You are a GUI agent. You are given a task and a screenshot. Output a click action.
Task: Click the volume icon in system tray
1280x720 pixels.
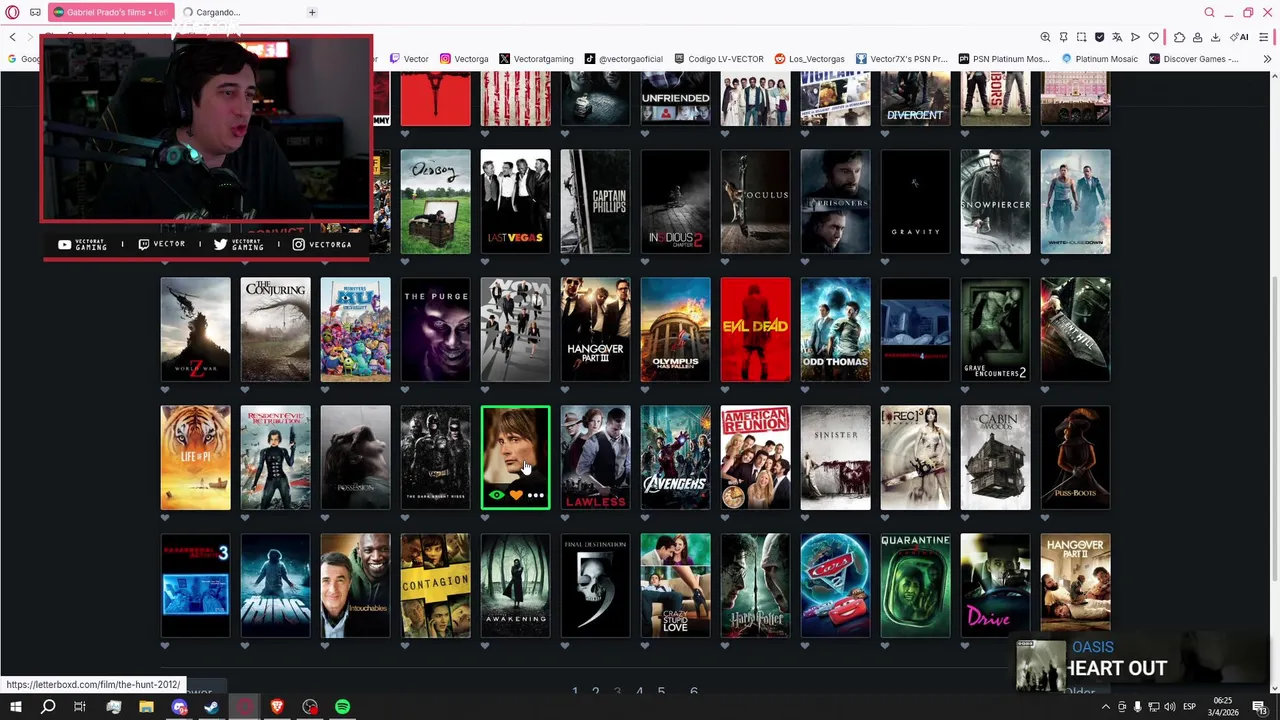pyautogui.click(x=1171, y=707)
